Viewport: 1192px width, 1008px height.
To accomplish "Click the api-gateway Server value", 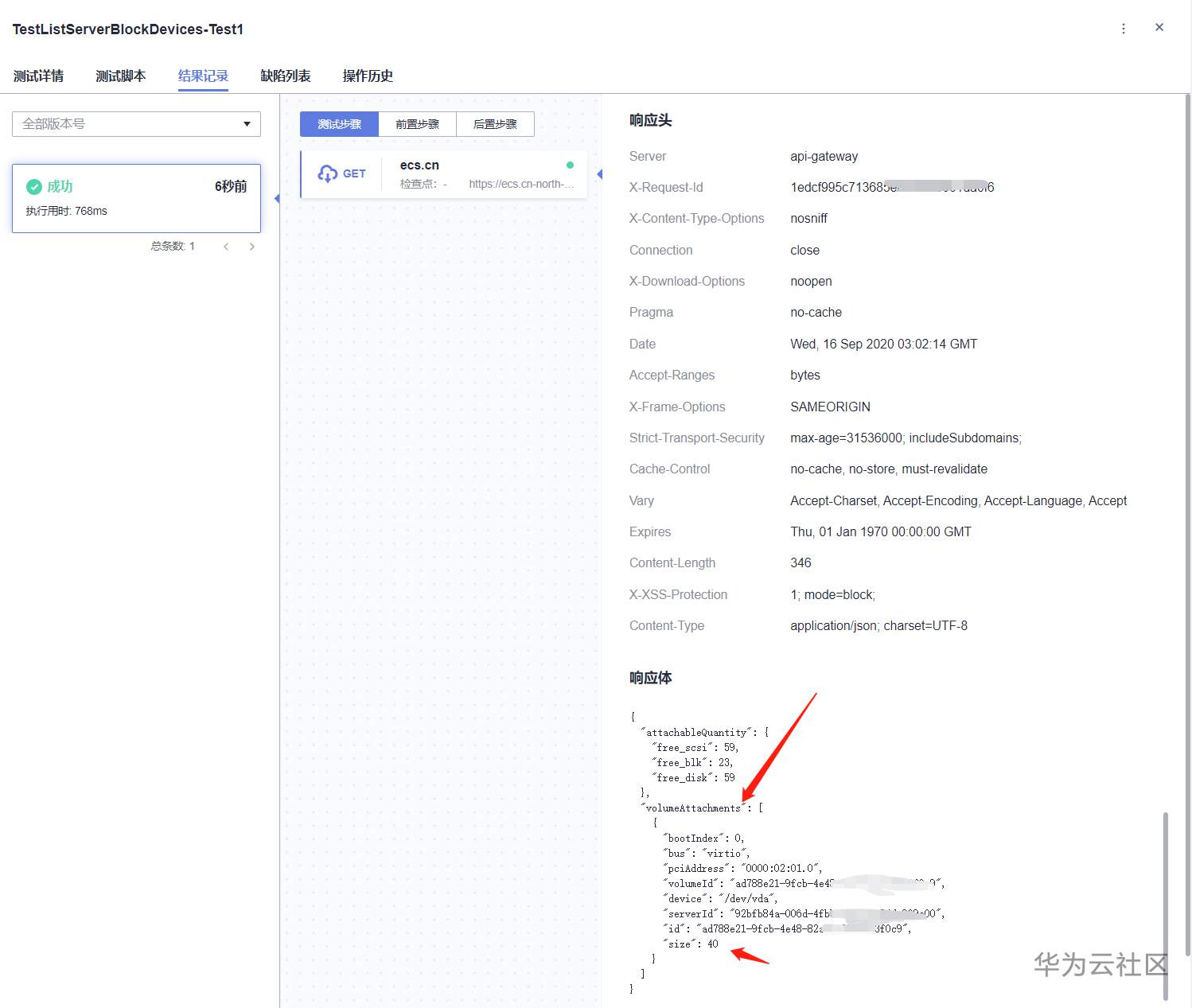I will (x=824, y=156).
